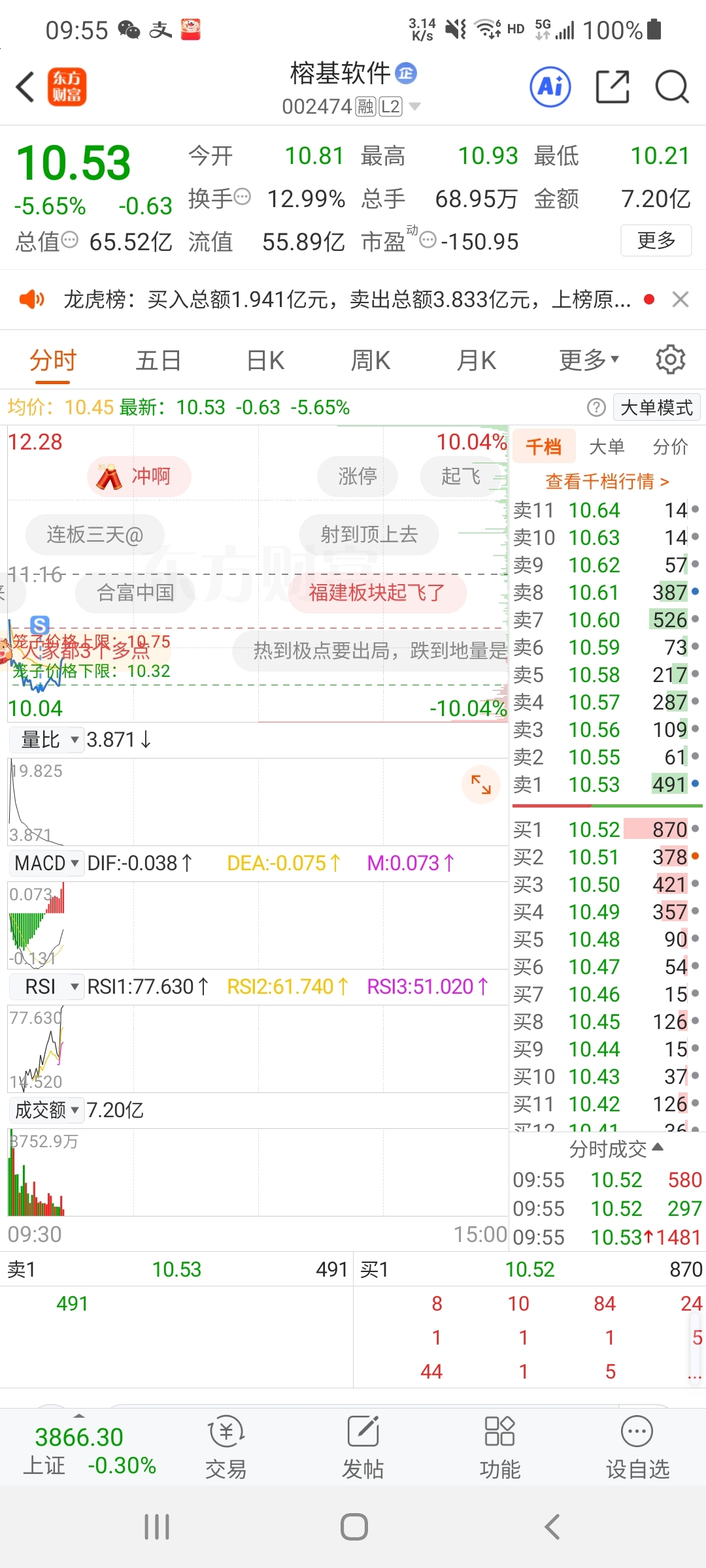Open the RSI indicator dropdown
706x1568 pixels.
[x=47, y=987]
